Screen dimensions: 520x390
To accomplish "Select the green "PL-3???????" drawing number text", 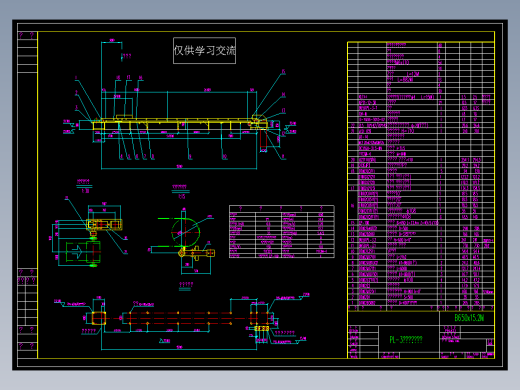I will [406, 340].
